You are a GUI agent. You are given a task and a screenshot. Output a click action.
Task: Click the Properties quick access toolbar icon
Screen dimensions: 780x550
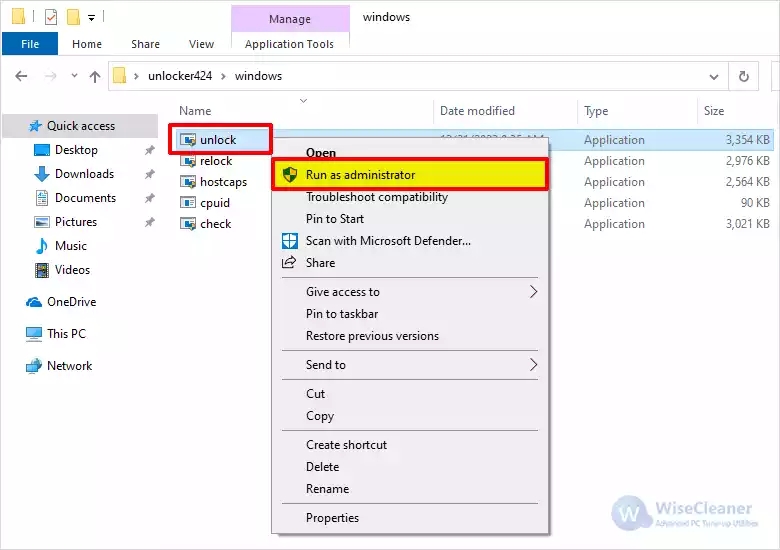point(51,17)
